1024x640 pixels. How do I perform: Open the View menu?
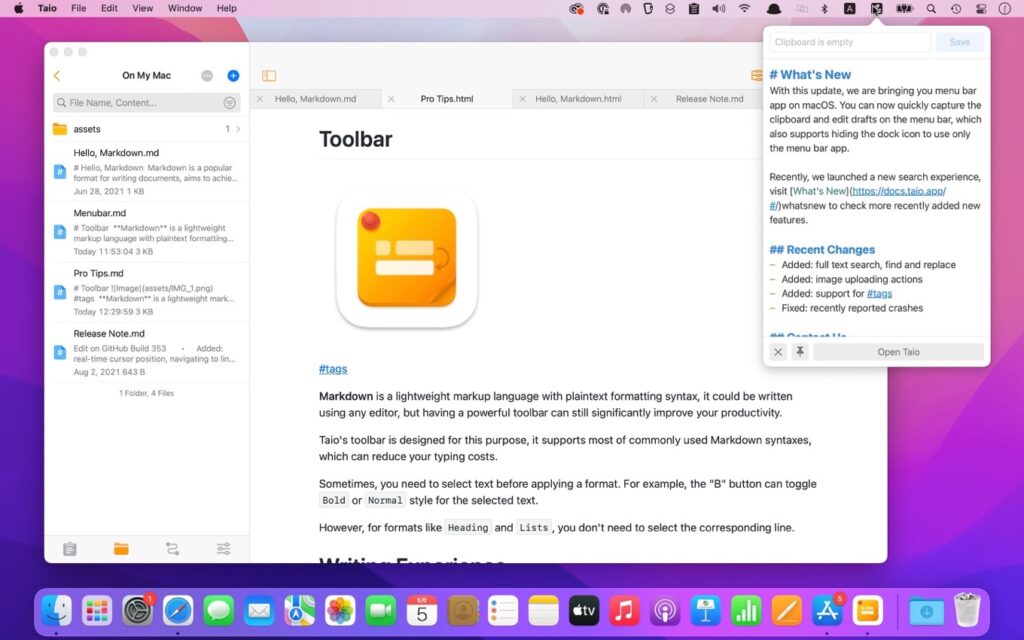pos(142,8)
